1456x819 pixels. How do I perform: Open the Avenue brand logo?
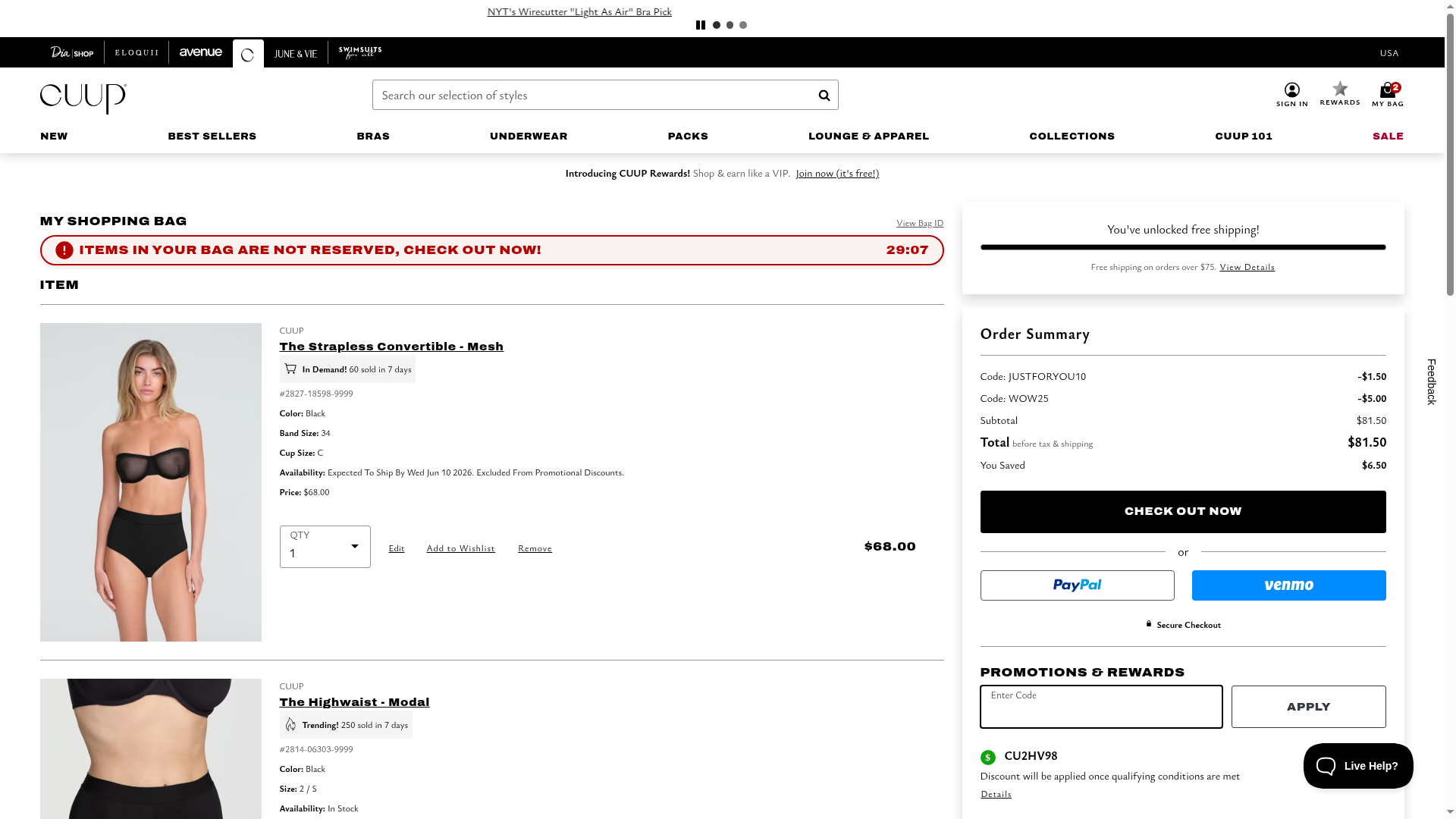pyautogui.click(x=200, y=52)
